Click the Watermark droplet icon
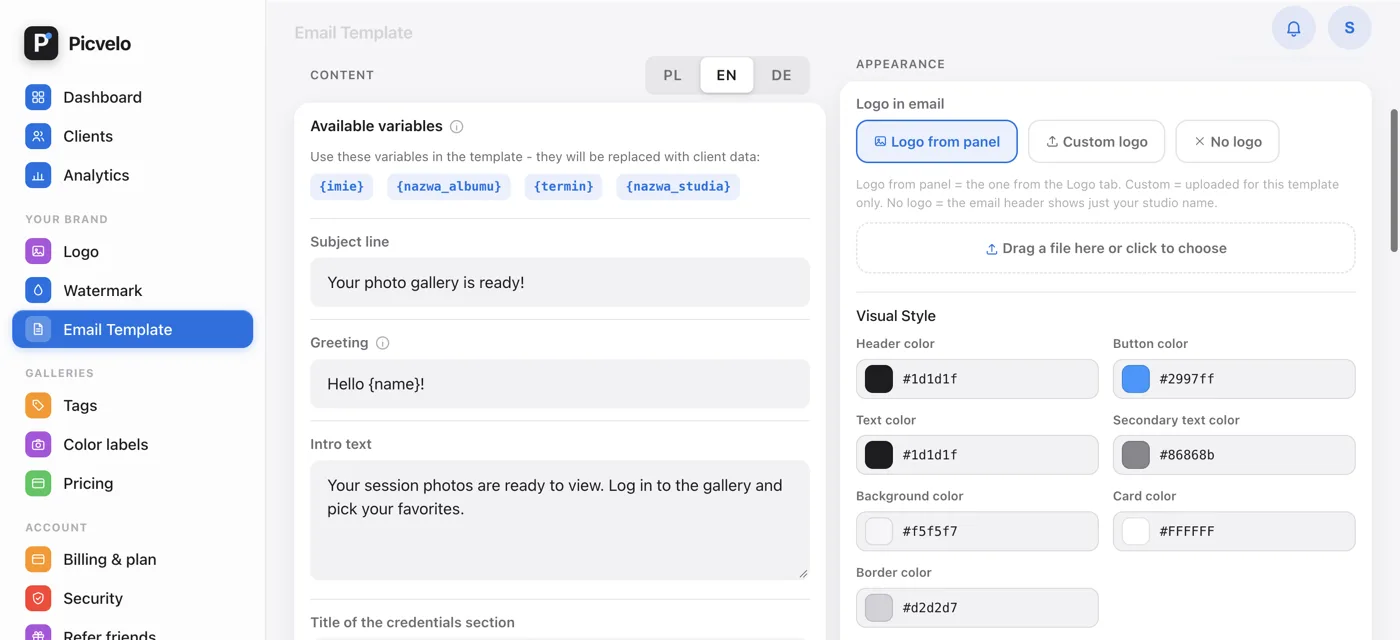 (38, 291)
